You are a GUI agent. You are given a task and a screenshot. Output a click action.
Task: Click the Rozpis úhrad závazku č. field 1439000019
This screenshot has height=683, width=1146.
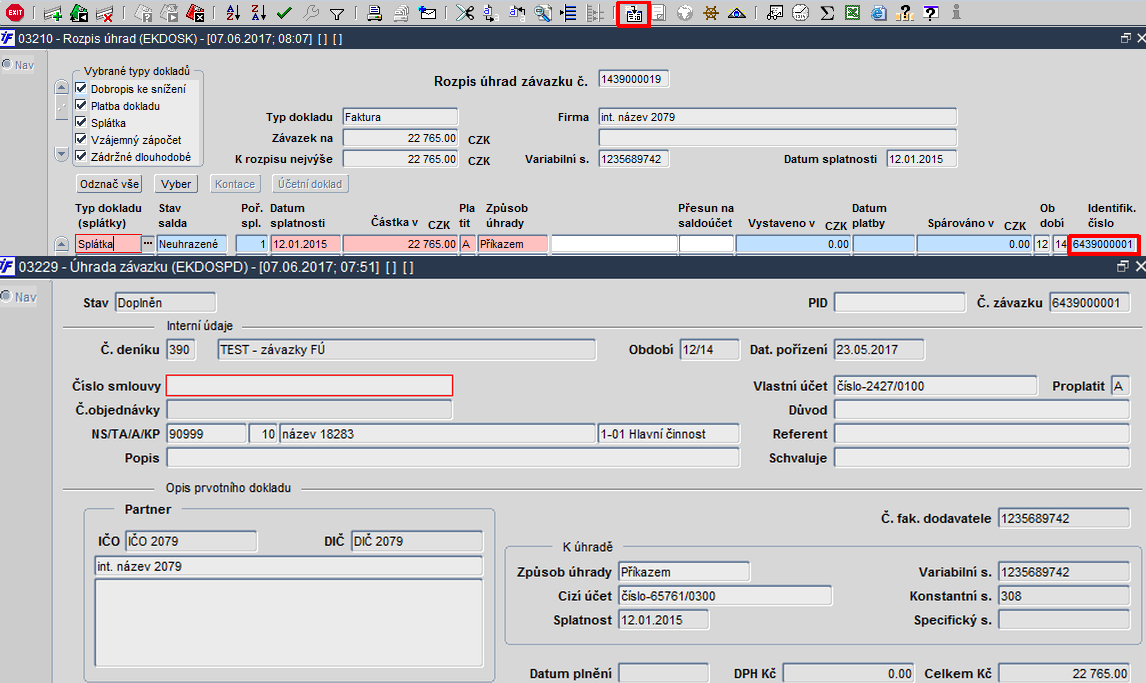pyautogui.click(x=634, y=79)
